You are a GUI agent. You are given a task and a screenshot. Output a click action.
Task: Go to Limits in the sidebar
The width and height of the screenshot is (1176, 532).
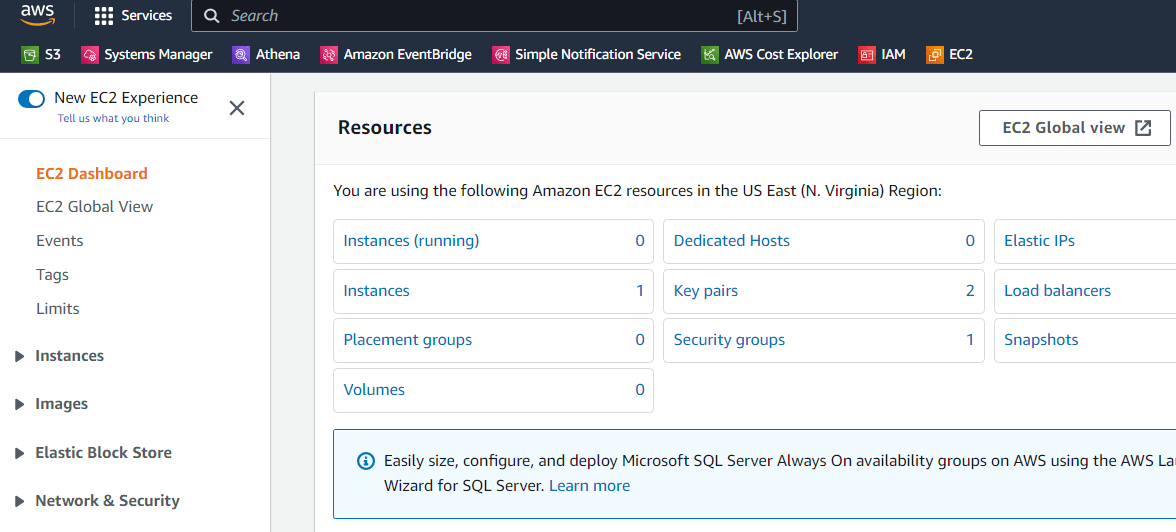58,308
